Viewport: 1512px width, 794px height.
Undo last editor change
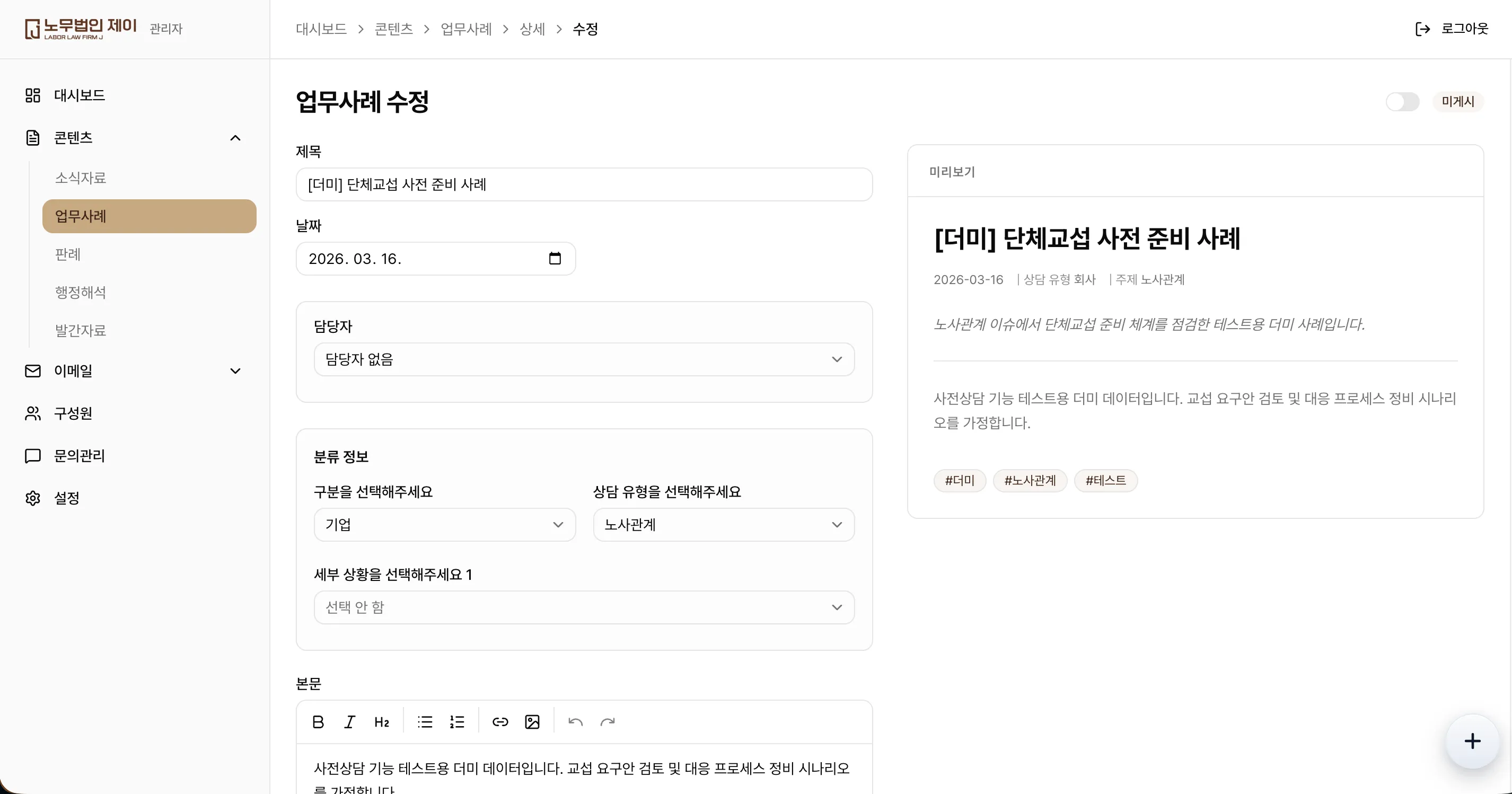575,722
